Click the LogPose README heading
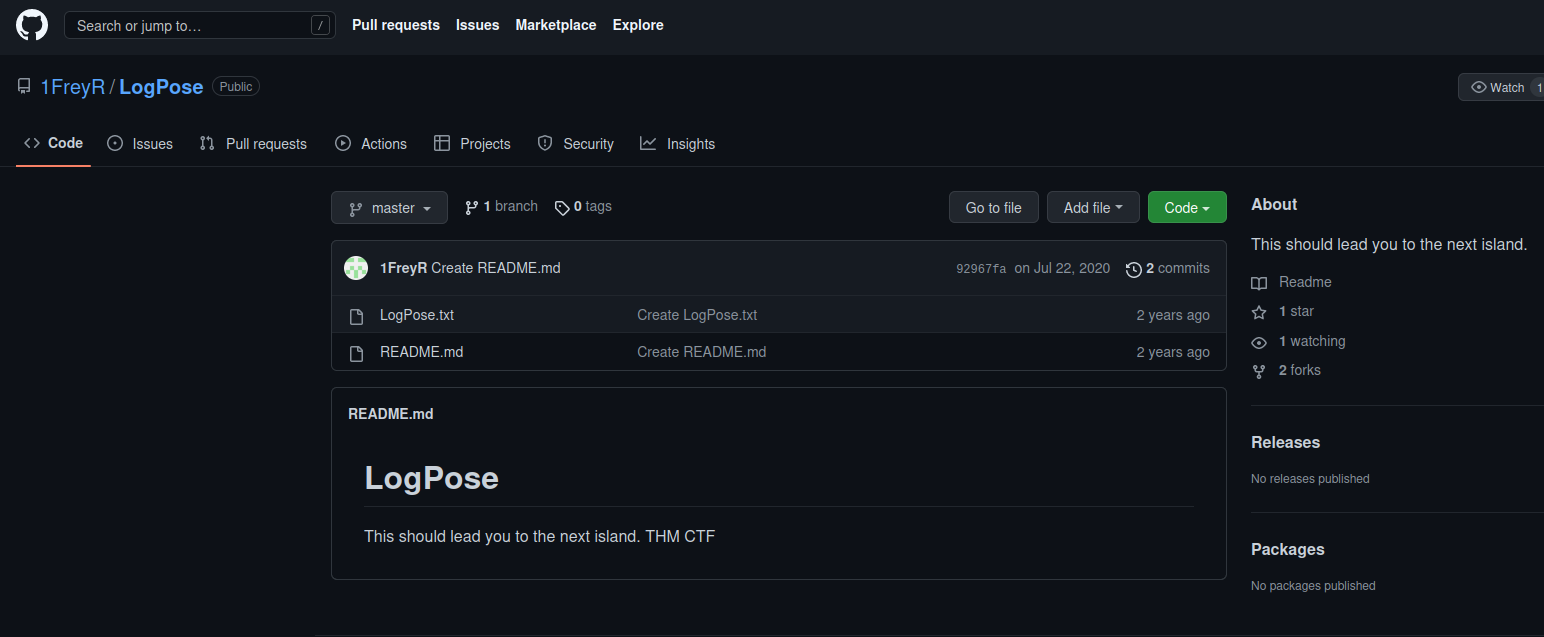1544x637 pixels. click(x=432, y=478)
